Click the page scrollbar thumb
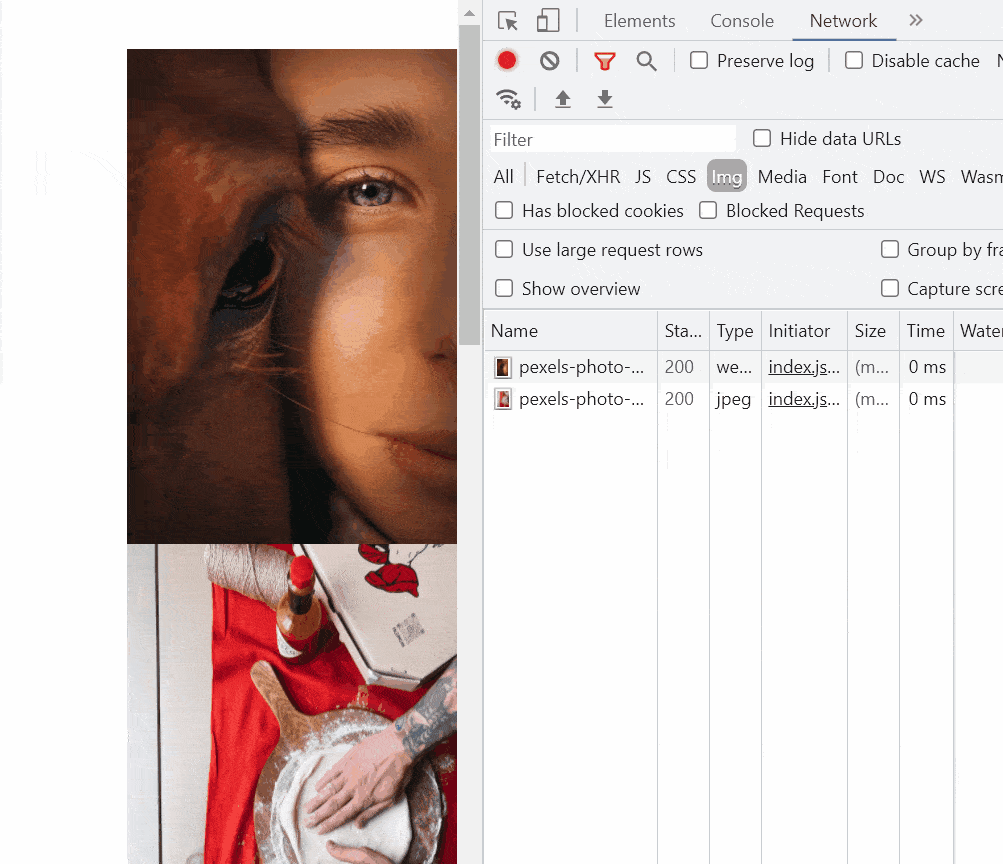 (470, 185)
